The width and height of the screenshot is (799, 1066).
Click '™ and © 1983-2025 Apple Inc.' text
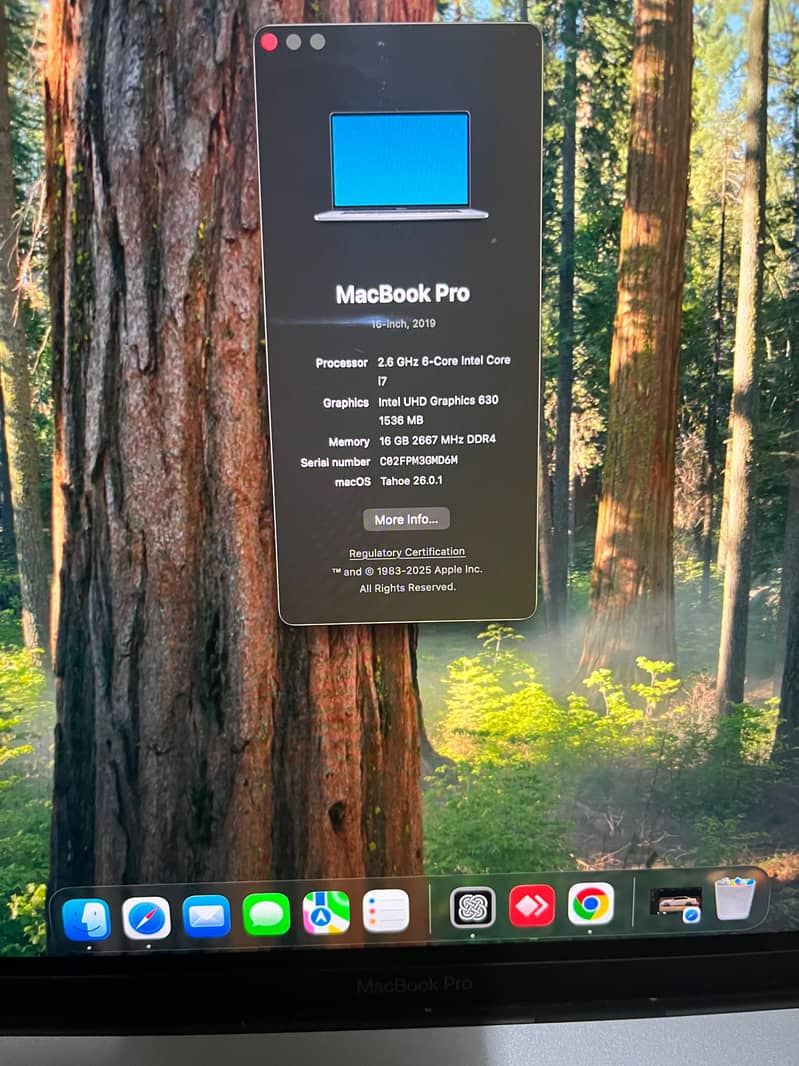point(407,570)
